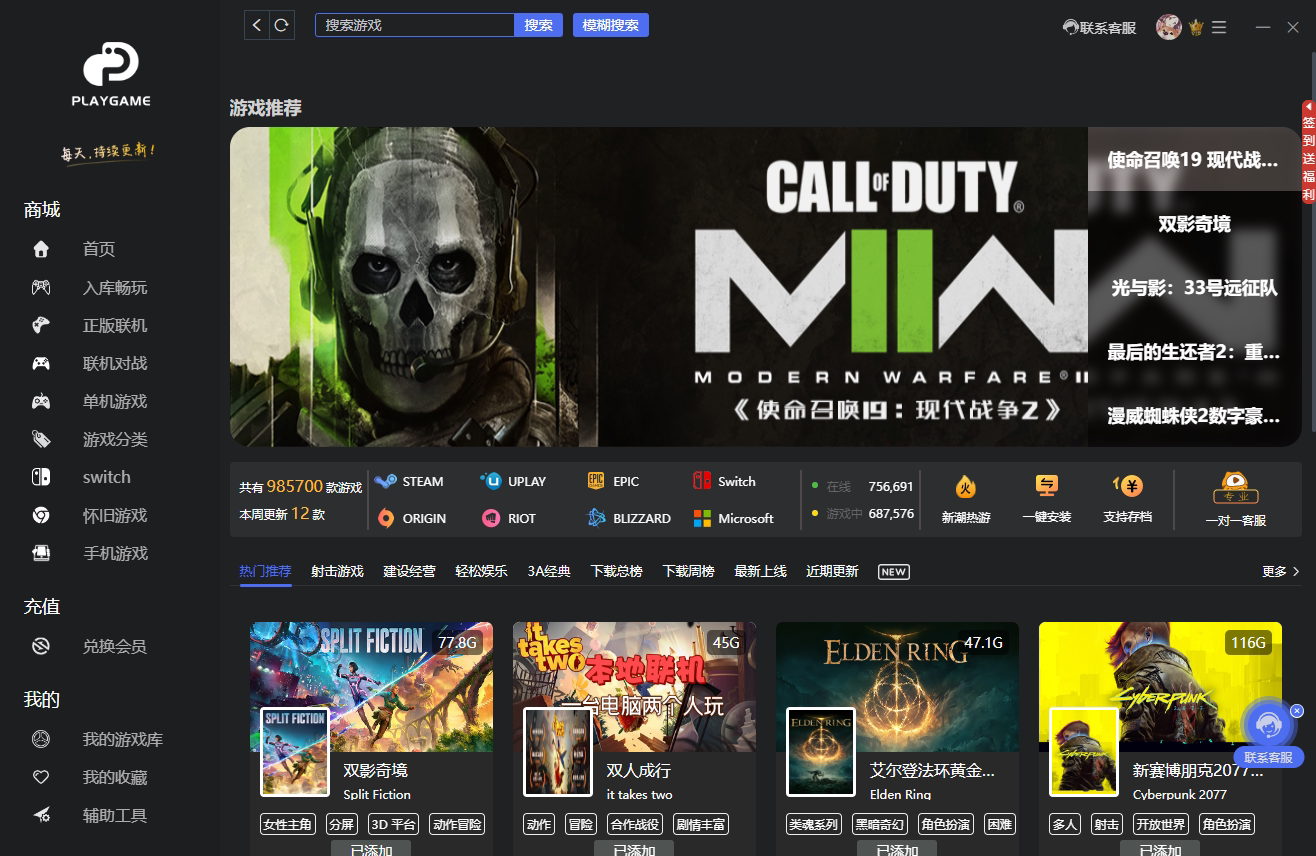Click into the 搜索游戏 search field
1316x856 pixels.
point(415,25)
